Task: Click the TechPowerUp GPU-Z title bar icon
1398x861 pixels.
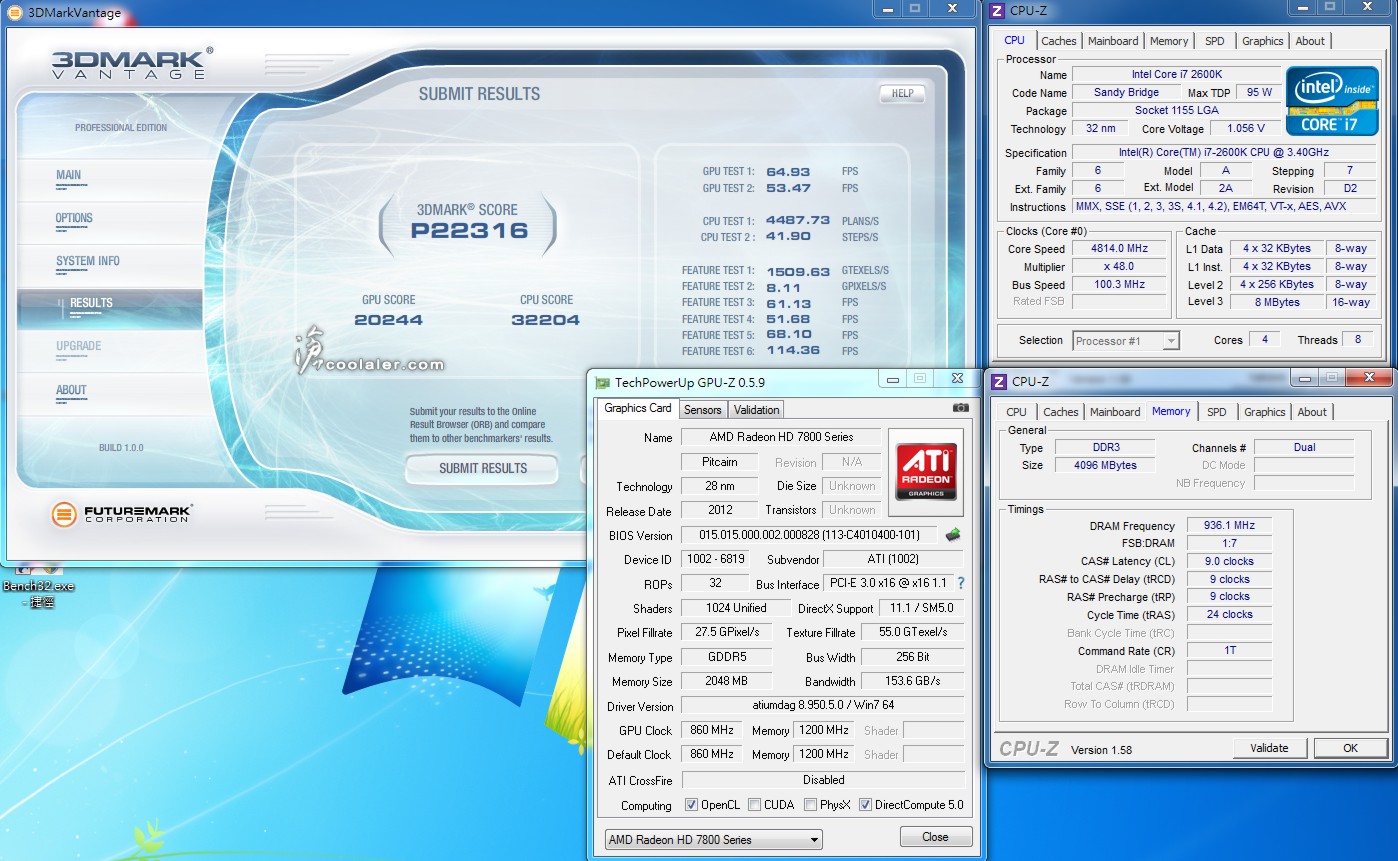Action: 602,382
